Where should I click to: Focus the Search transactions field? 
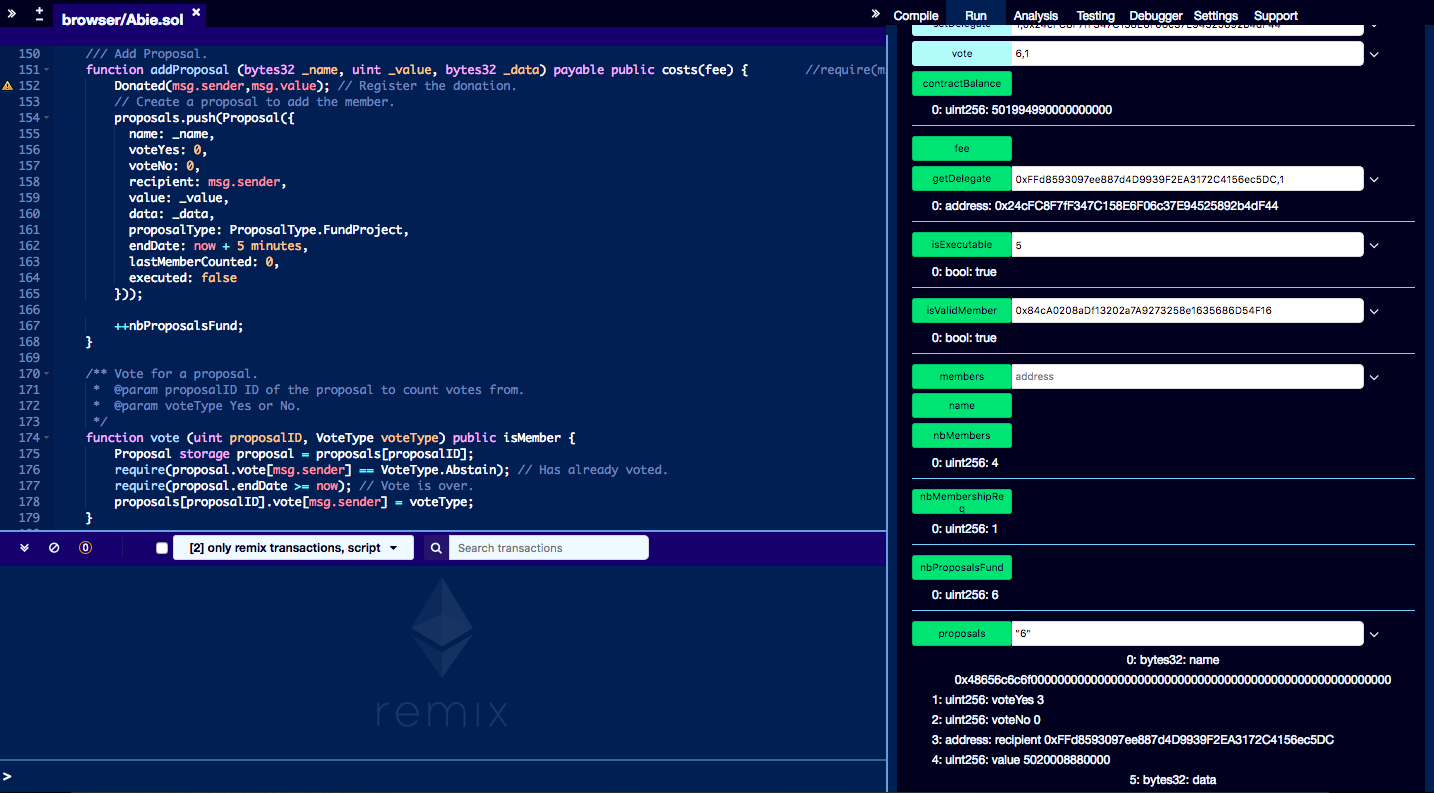point(548,548)
